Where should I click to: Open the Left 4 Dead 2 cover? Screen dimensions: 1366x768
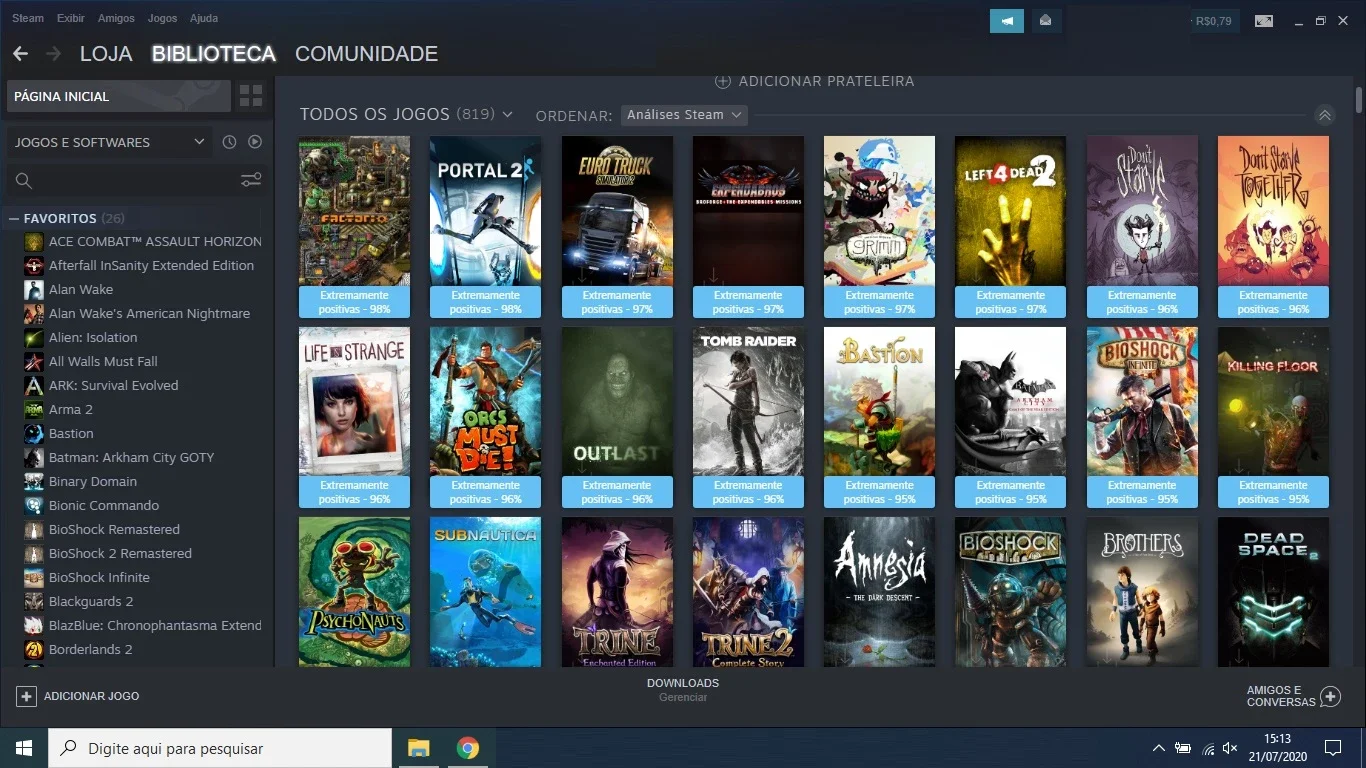click(x=1010, y=211)
